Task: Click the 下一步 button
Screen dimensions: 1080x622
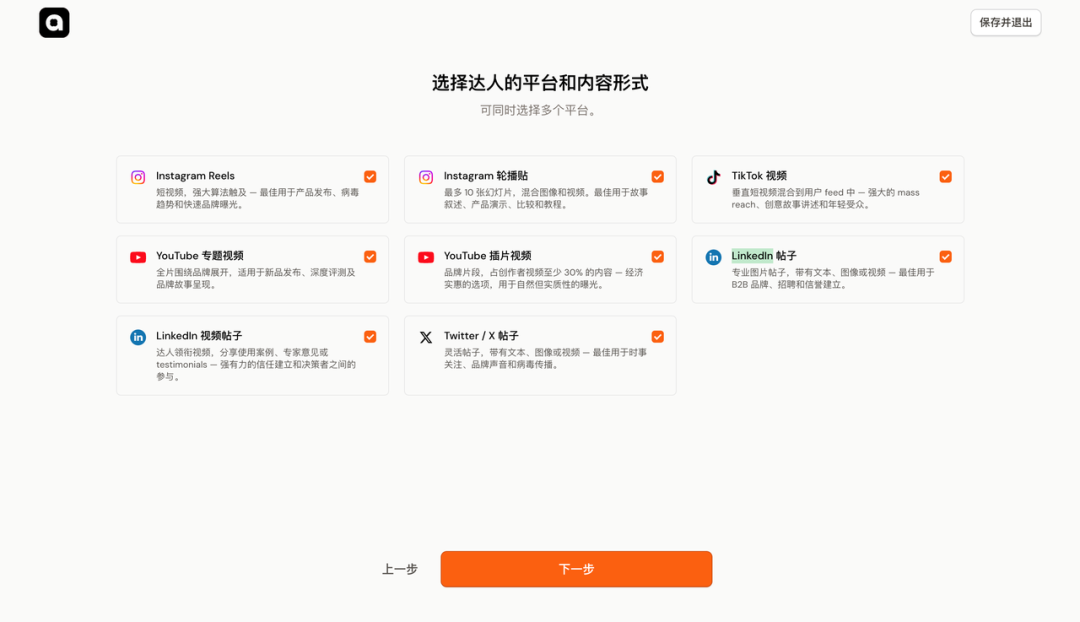Action: [x=577, y=569]
